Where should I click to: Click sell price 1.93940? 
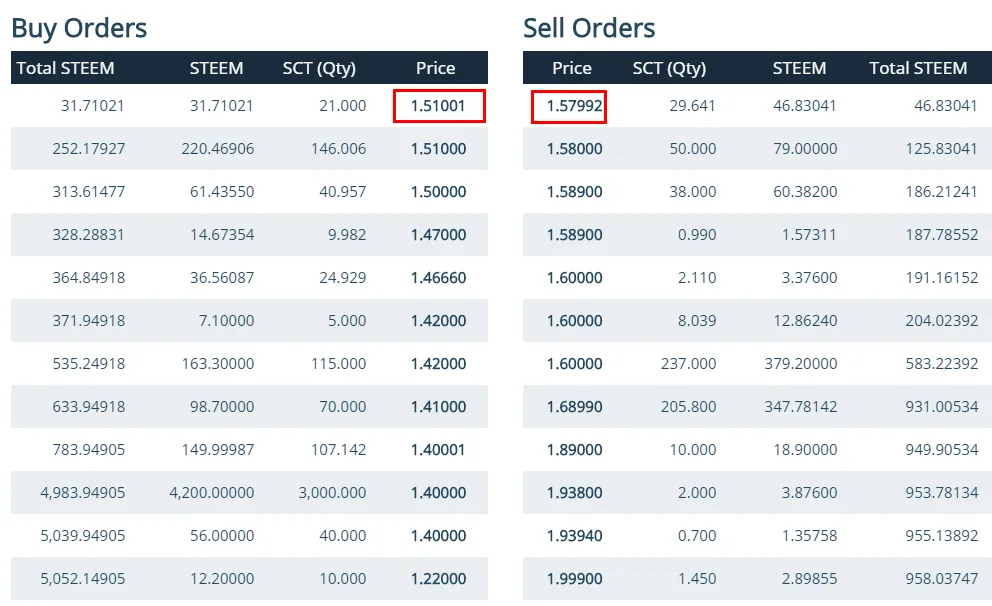[574, 536]
